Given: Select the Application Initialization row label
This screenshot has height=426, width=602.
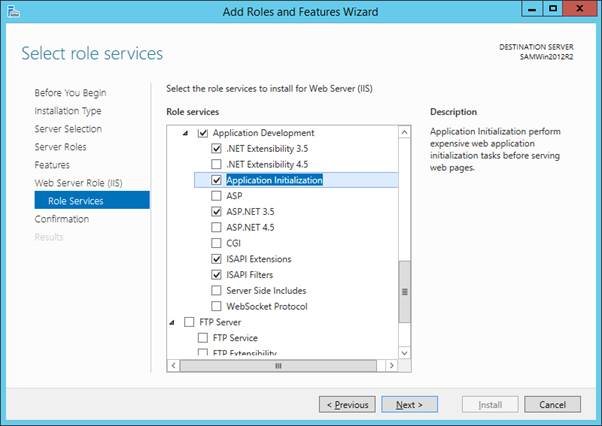Looking at the screenshot, I should (275, 180).
